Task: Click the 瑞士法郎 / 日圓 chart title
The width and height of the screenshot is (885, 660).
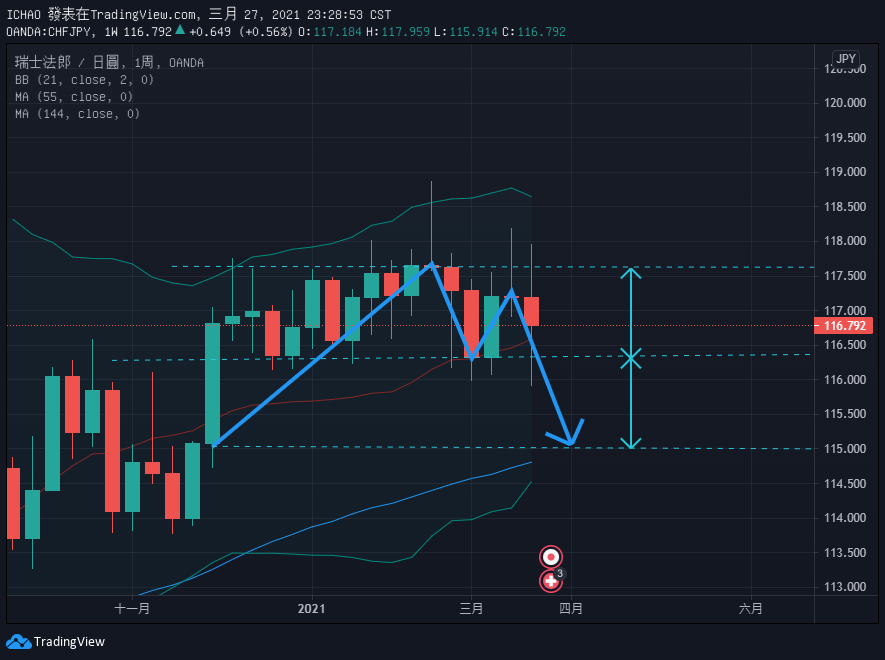Action: coord(67,62)
